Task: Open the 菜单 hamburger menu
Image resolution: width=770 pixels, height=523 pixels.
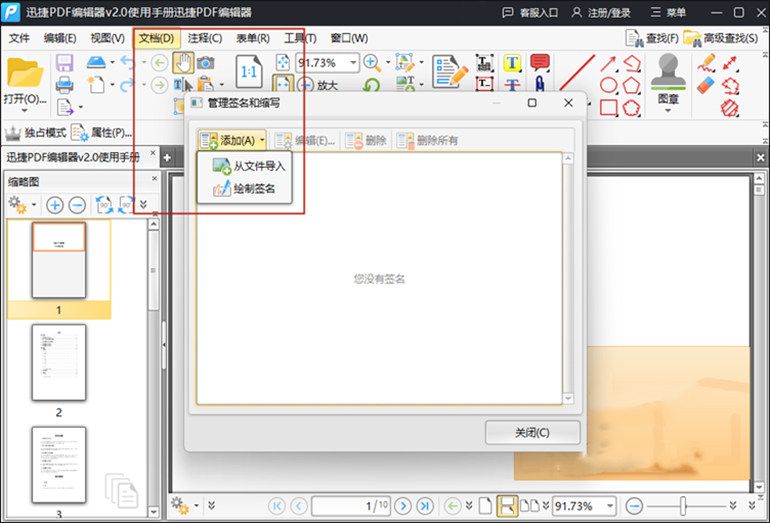Action: [x=668, y=12]
